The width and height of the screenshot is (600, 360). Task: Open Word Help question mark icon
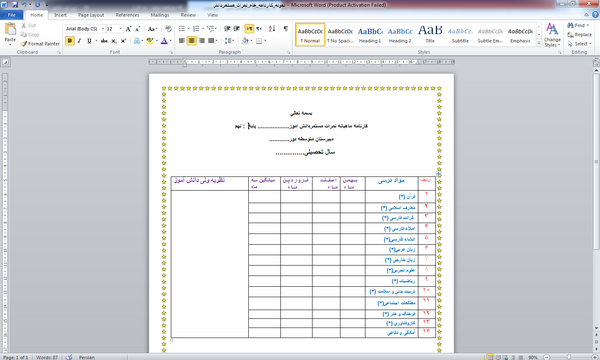[x=595, y=15]
